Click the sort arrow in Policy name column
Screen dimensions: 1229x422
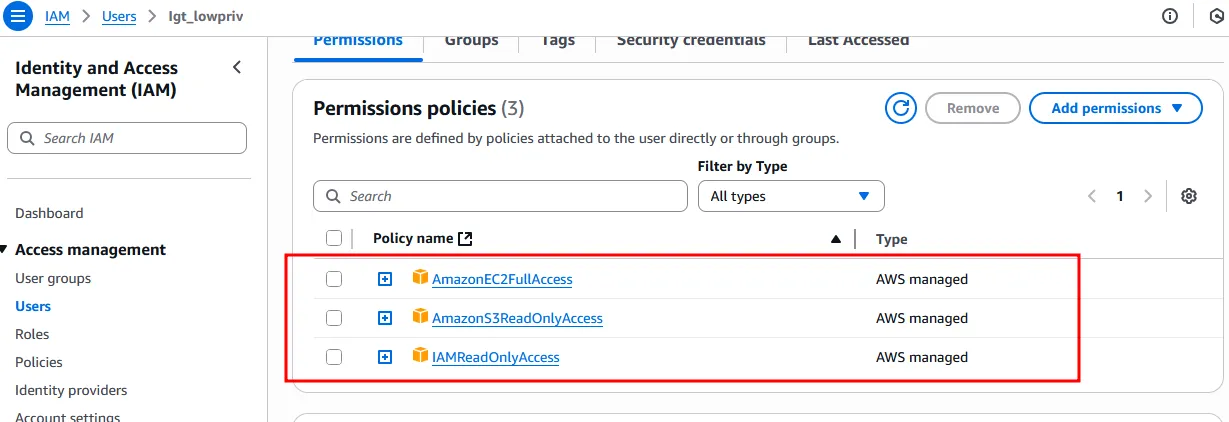(x=836, y=239)
